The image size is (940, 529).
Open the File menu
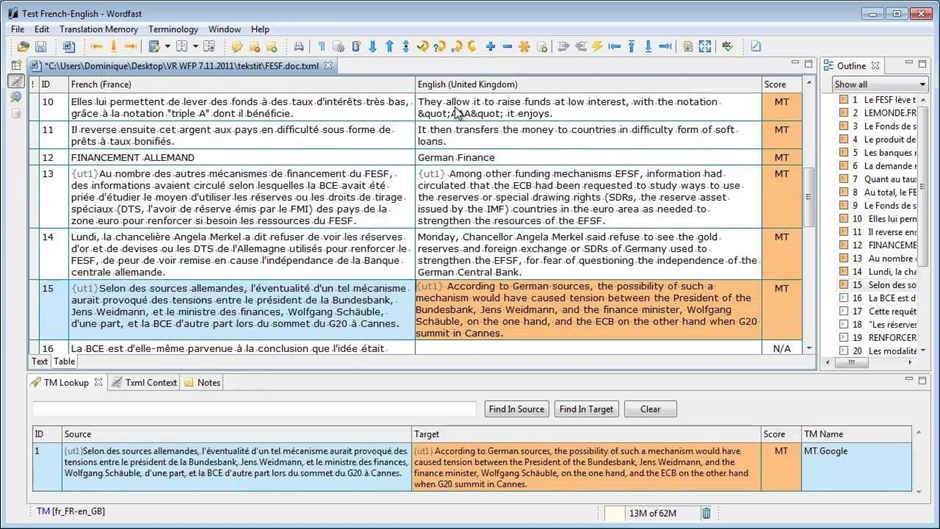[17, 29]
